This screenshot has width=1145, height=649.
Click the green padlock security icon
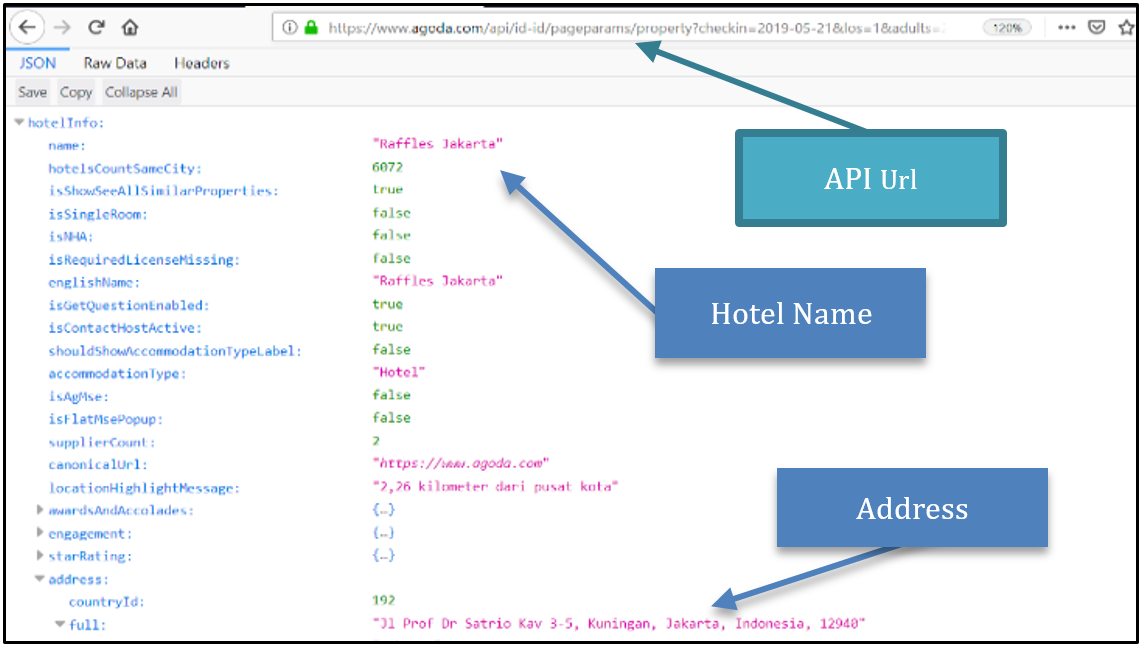[x=311, y=28]
